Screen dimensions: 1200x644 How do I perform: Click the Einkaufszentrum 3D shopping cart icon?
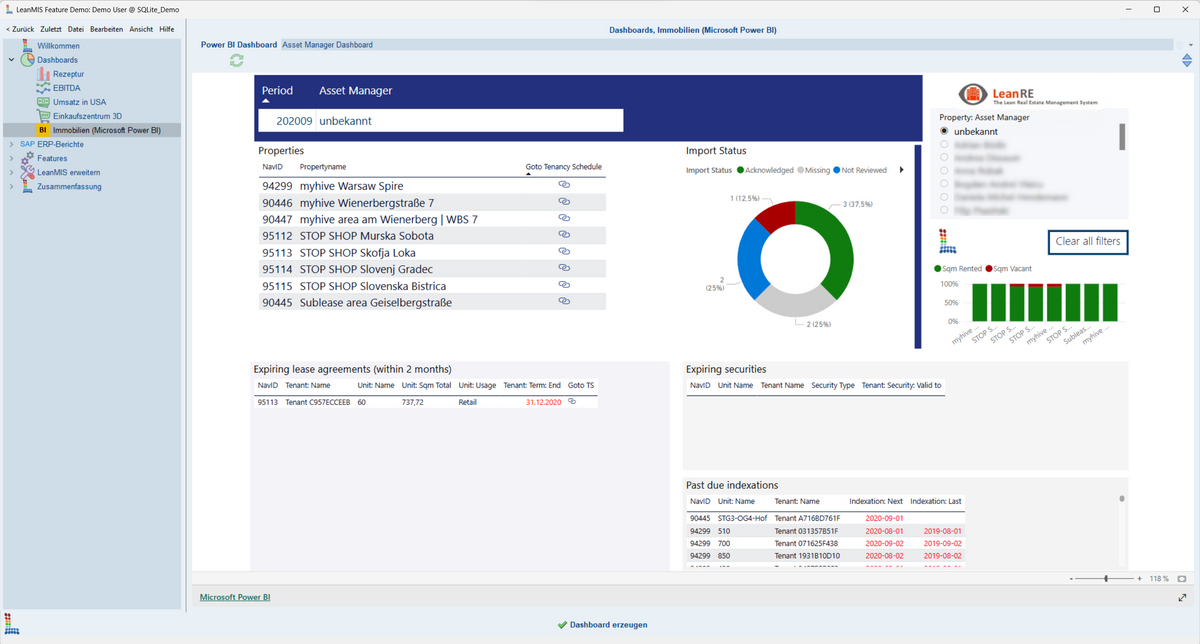click(x=43, y=116)
